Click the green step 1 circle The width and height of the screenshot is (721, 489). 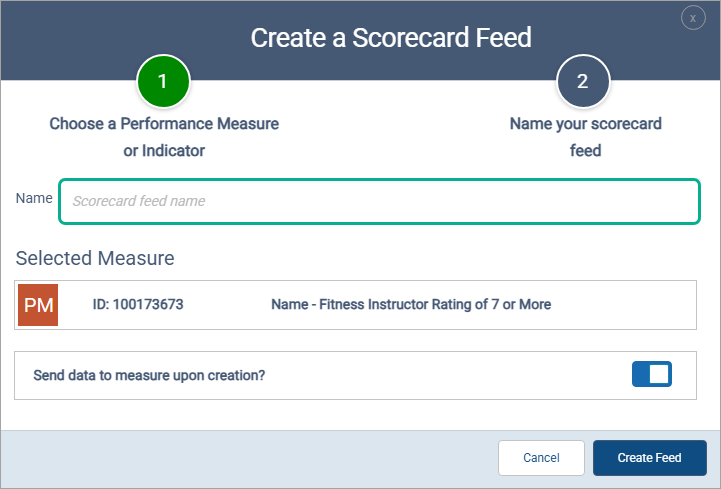163,83
